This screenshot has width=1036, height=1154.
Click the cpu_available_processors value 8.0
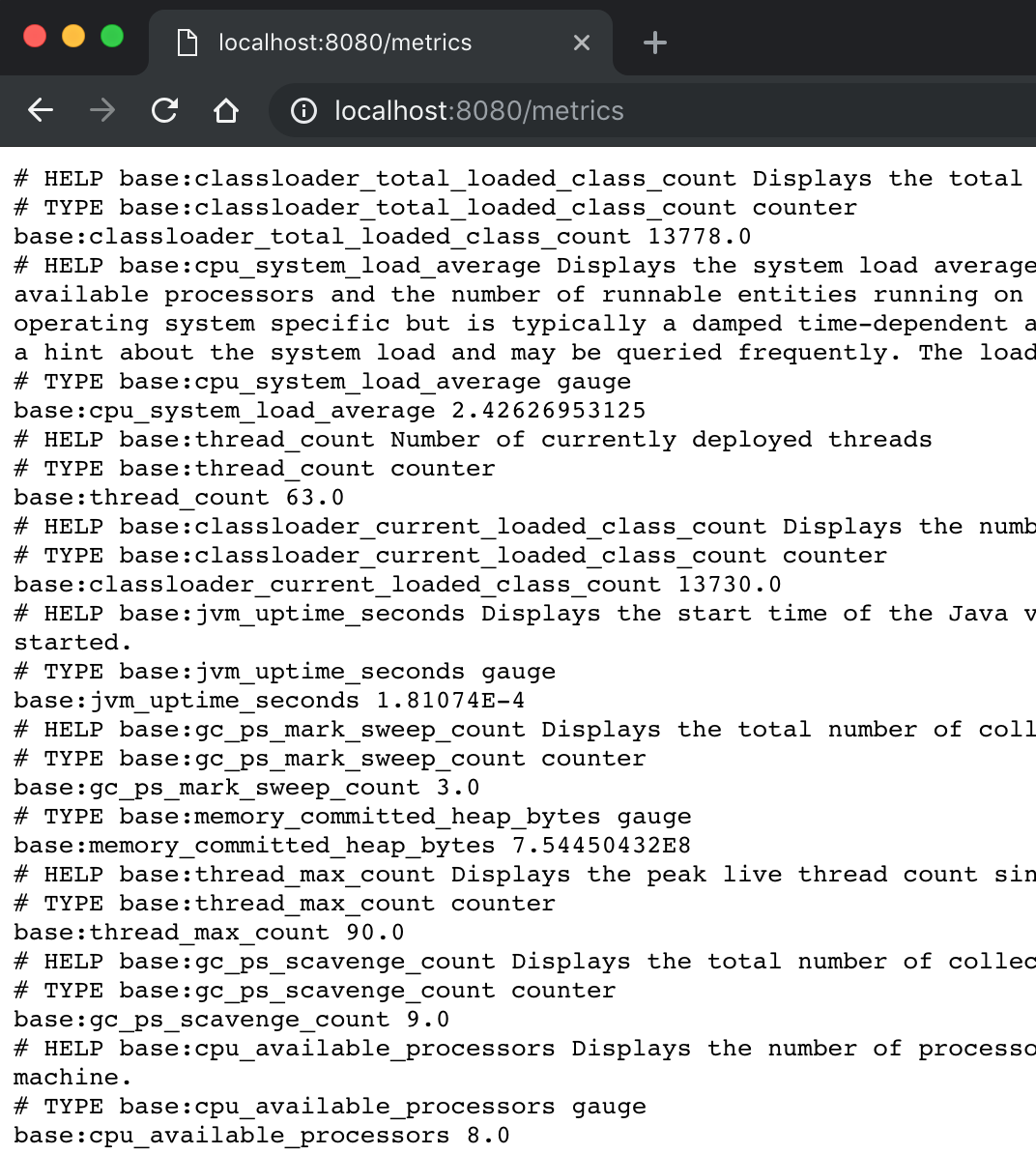tap(488, 1136)
